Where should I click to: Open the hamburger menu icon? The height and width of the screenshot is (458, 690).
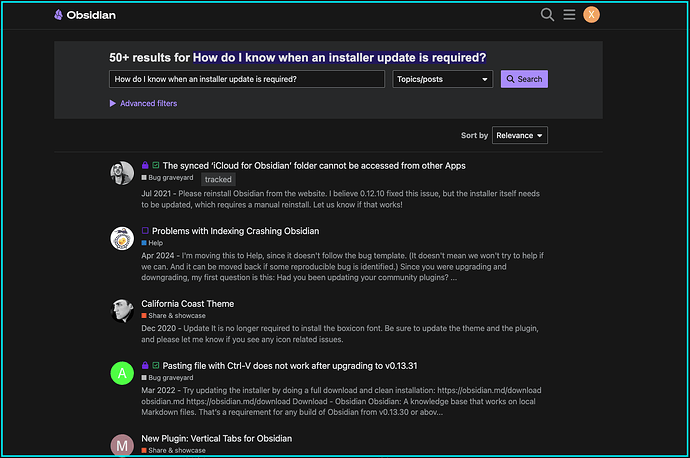pos(569,15)
